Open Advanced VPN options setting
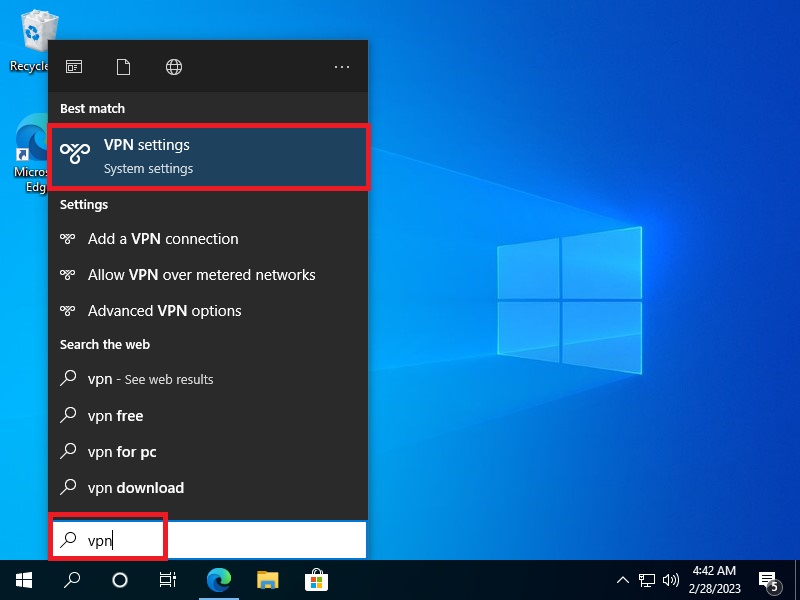The height and width of the screenshot is (600, 800). [164, 311]
